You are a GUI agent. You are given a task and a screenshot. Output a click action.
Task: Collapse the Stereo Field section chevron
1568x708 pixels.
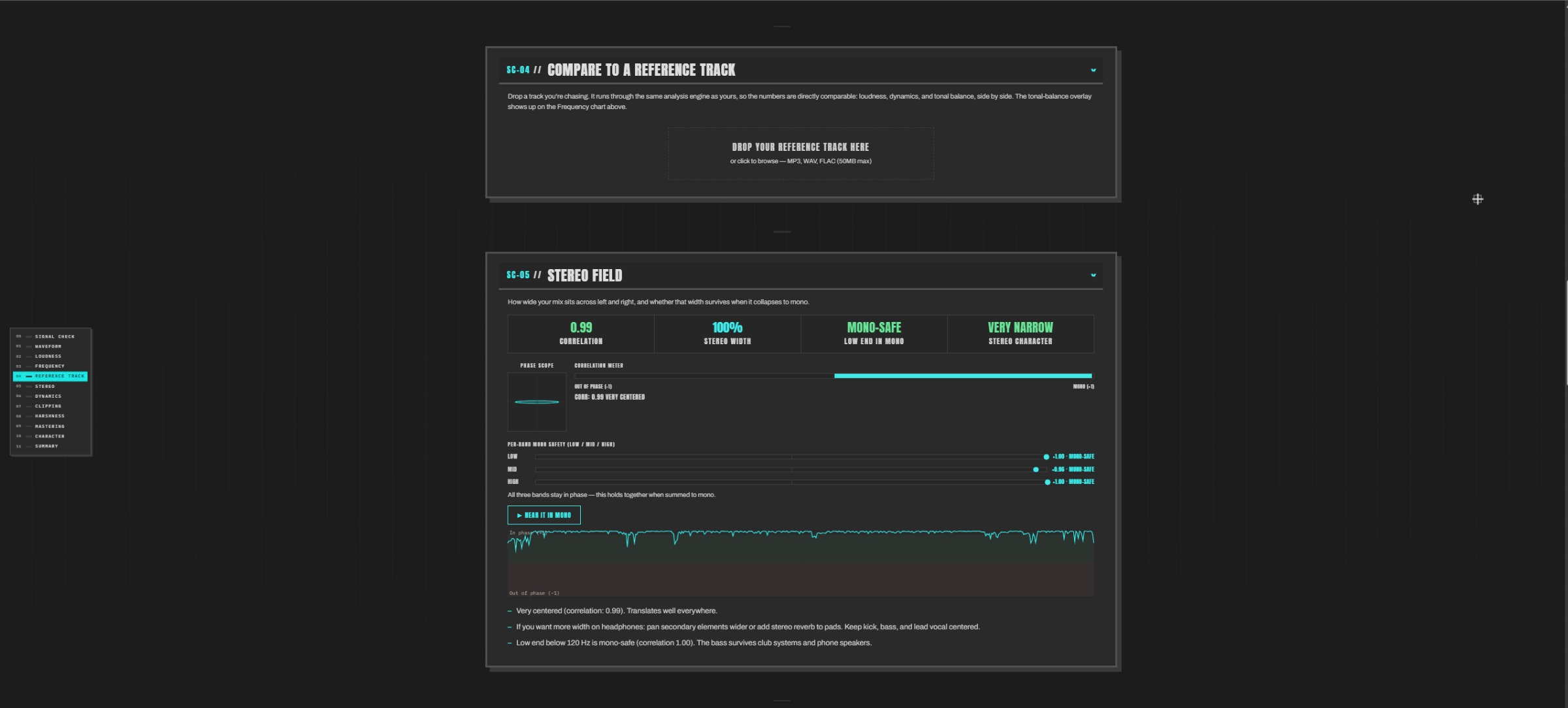(1093, 275)
